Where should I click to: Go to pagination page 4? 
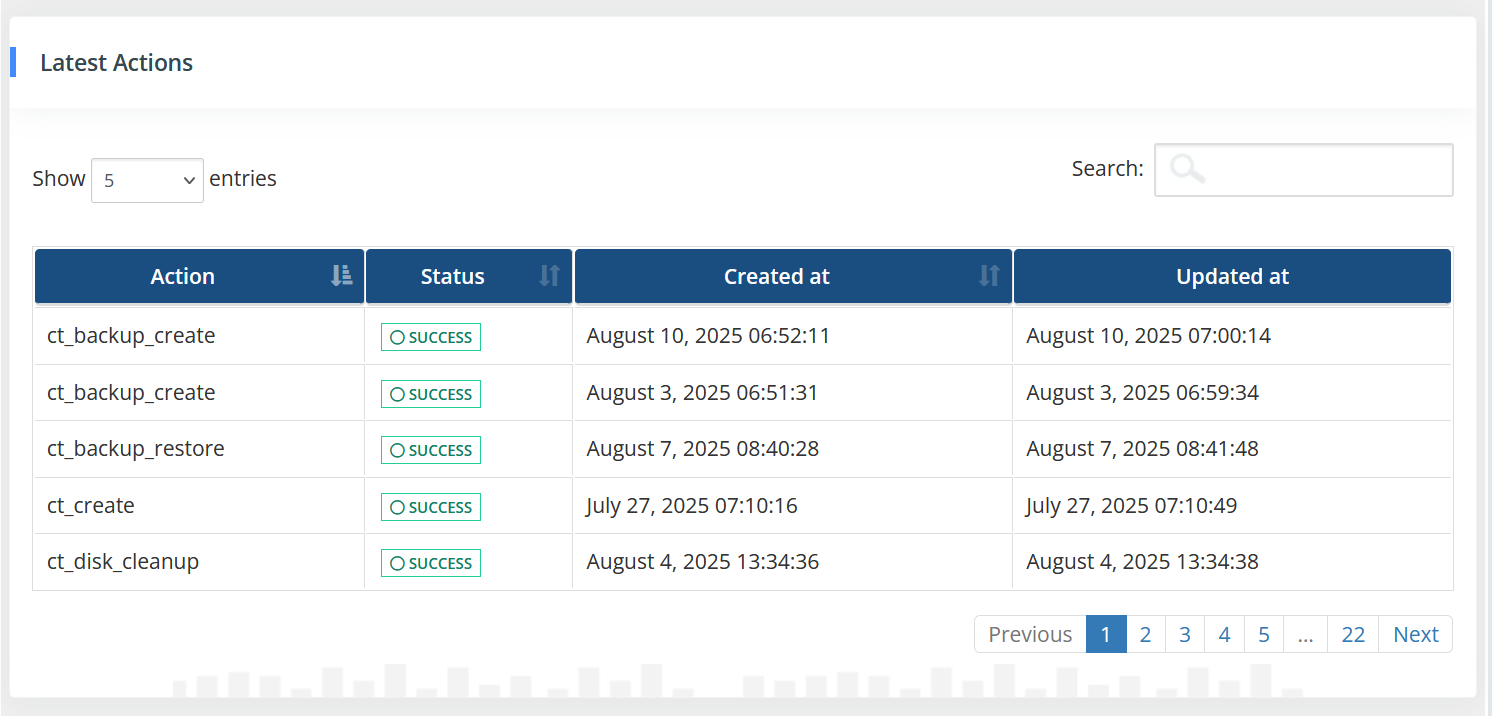pyautogui.click(x=1224, y=634)
